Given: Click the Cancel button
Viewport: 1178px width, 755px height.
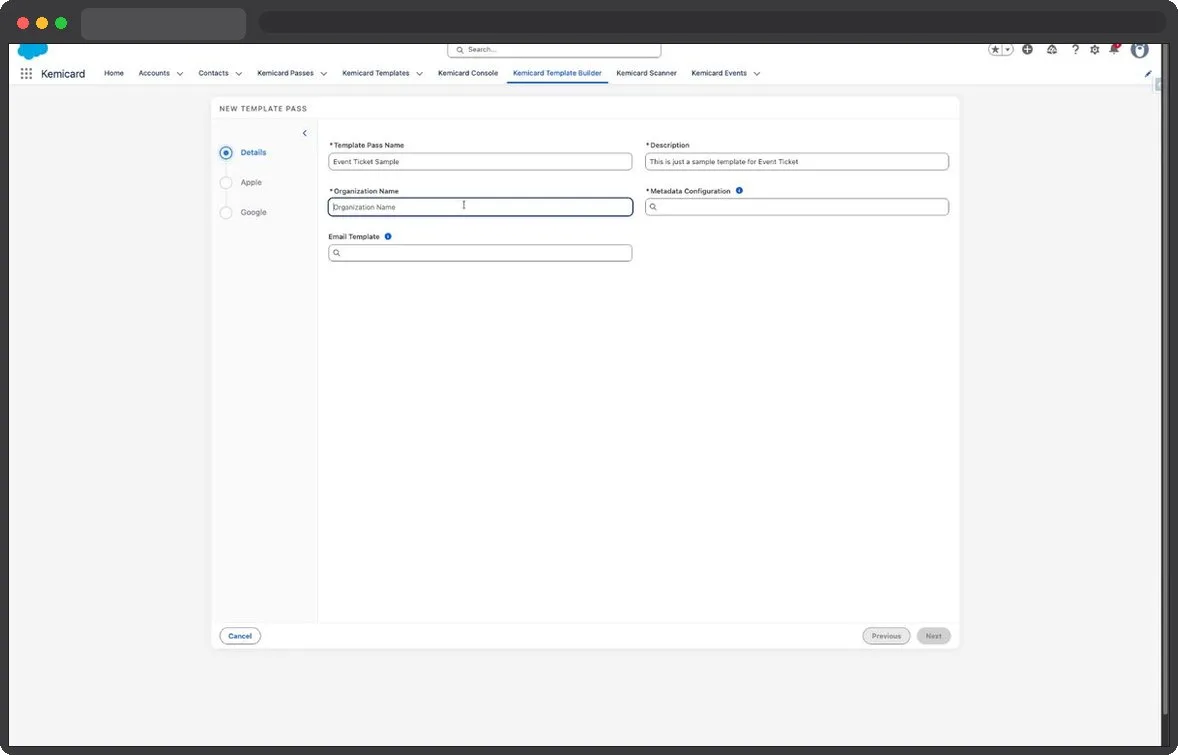Looking at the screenshot, I should click(x=240, y=636).
